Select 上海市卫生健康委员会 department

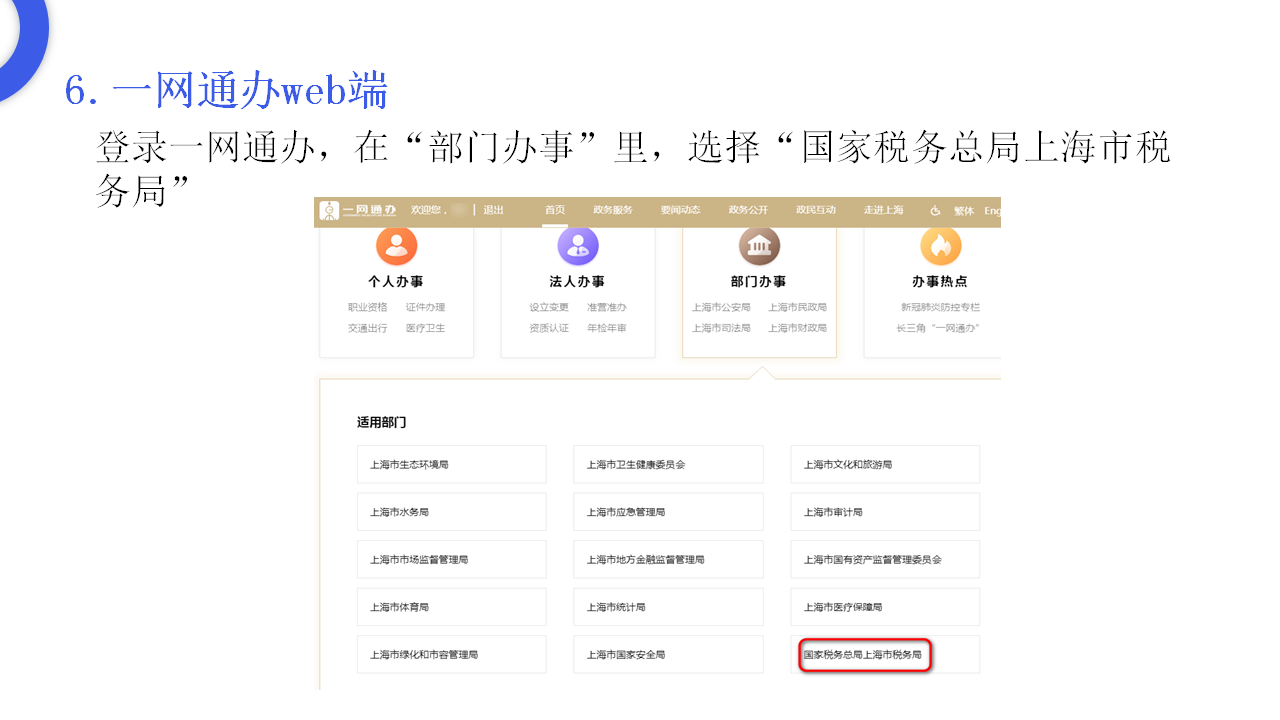point(668,465)
